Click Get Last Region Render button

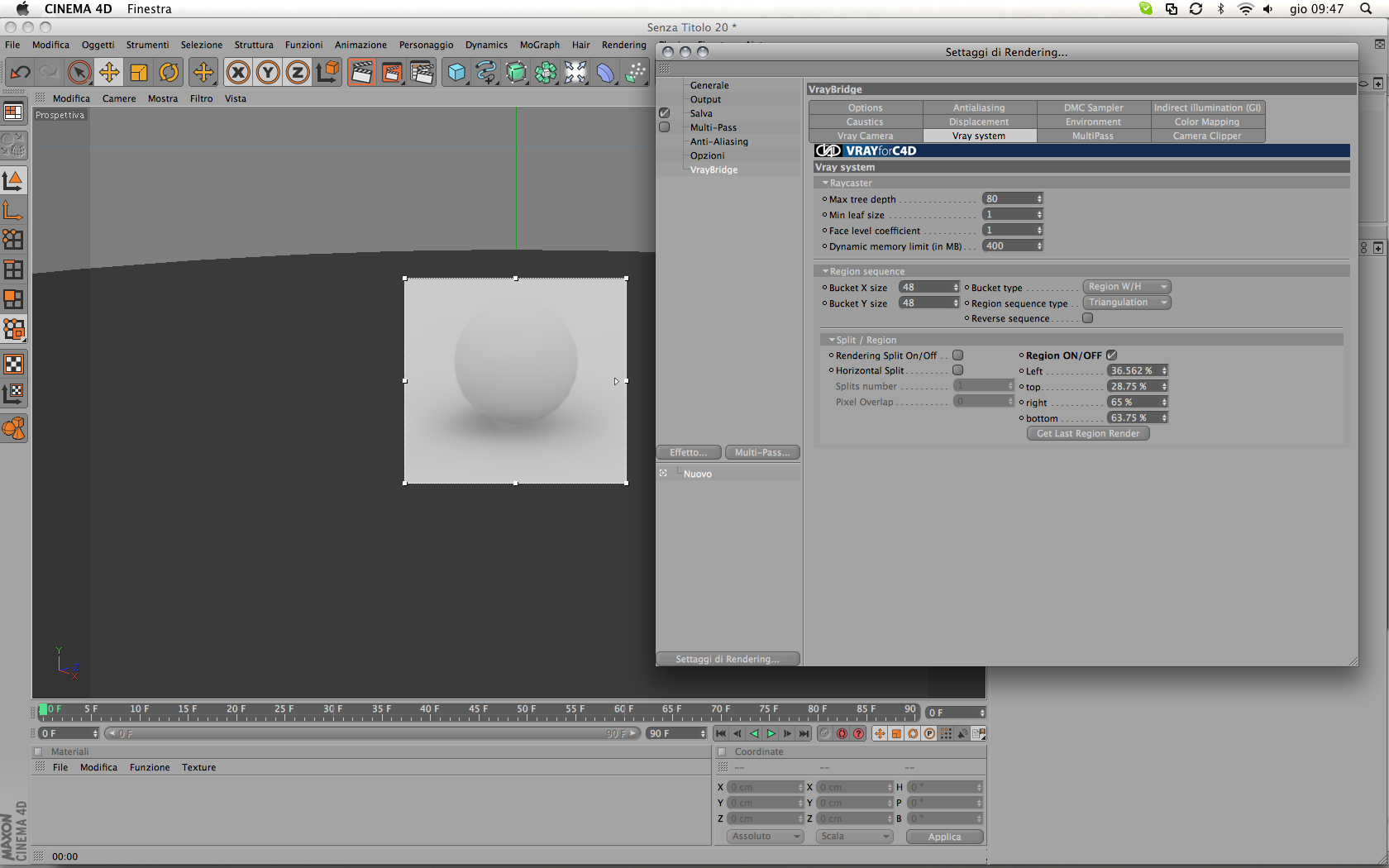1088,433
